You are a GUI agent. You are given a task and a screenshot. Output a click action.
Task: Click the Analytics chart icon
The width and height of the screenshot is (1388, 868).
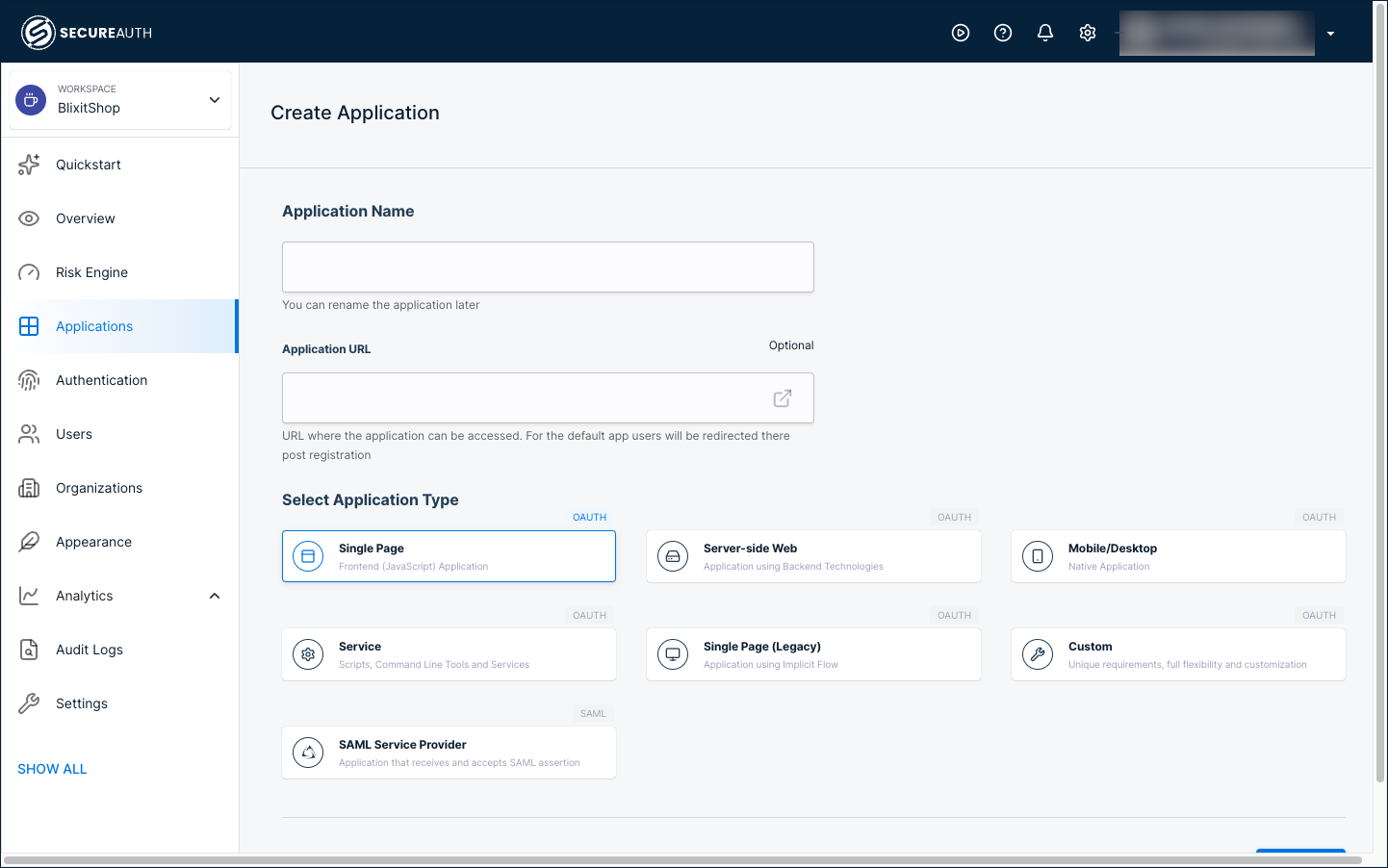tap(29, 596)
